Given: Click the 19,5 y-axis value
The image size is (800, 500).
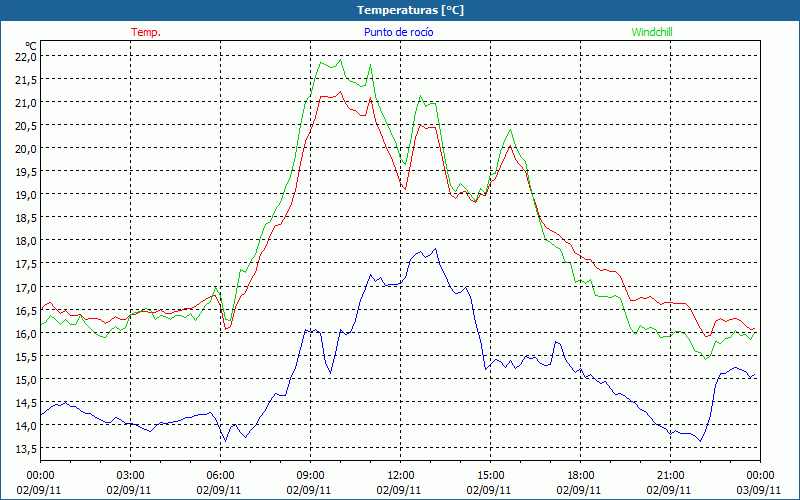Looking at the screenshot, I should pos(26,171).
